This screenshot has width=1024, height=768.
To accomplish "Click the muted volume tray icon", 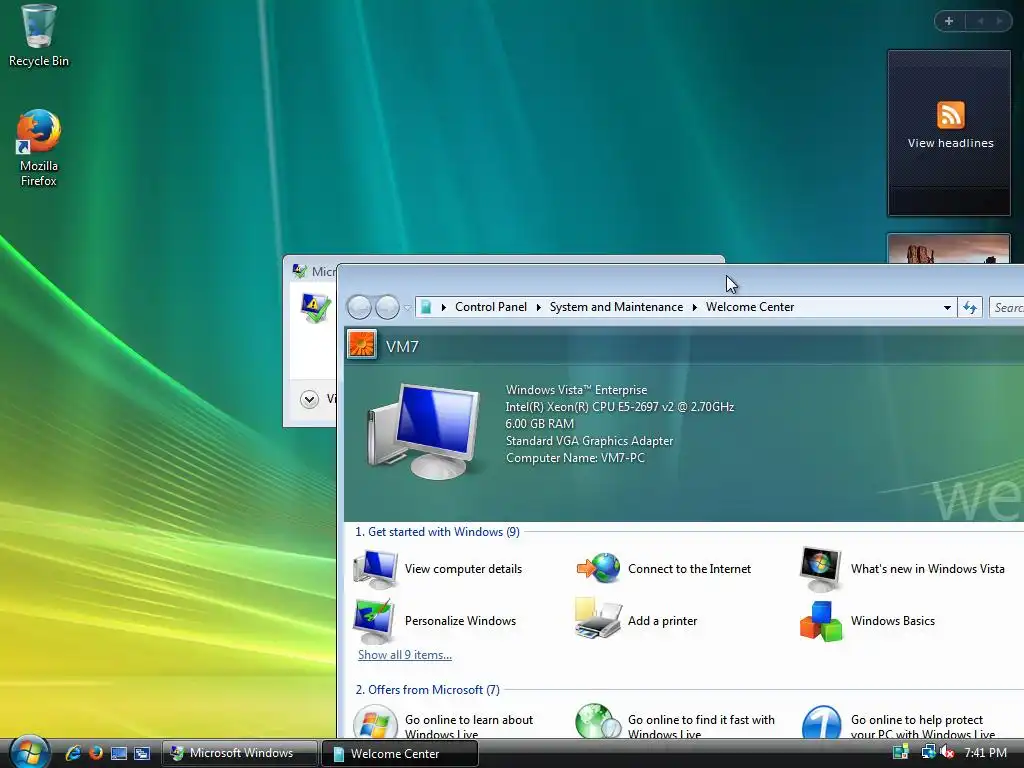I will (x=947, y=753).
